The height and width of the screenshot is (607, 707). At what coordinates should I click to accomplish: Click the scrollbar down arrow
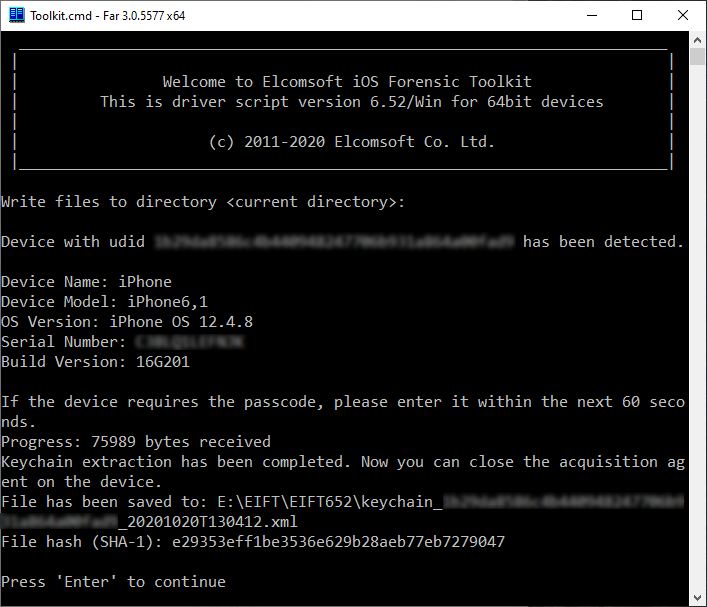point(697,598)
